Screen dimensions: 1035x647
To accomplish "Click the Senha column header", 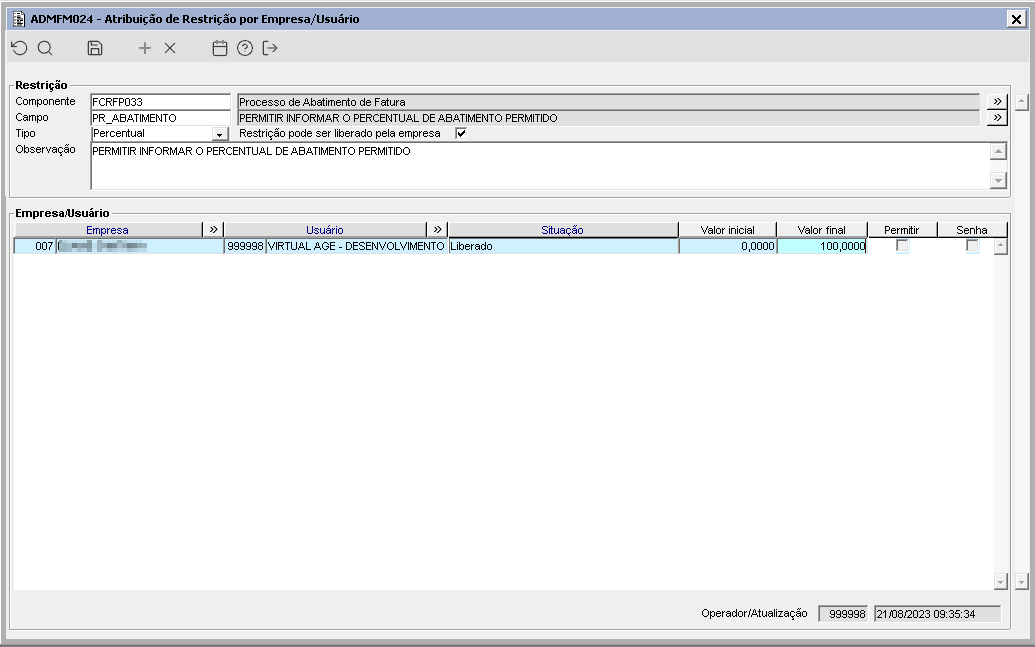I will [972, 230].
